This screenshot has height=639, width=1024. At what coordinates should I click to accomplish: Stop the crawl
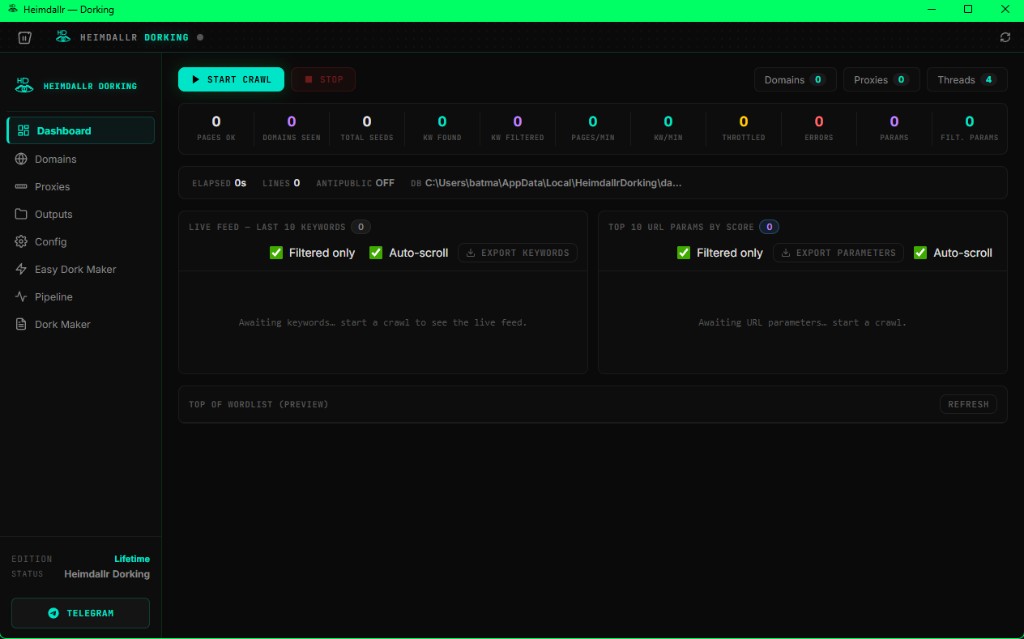point(323,79)
